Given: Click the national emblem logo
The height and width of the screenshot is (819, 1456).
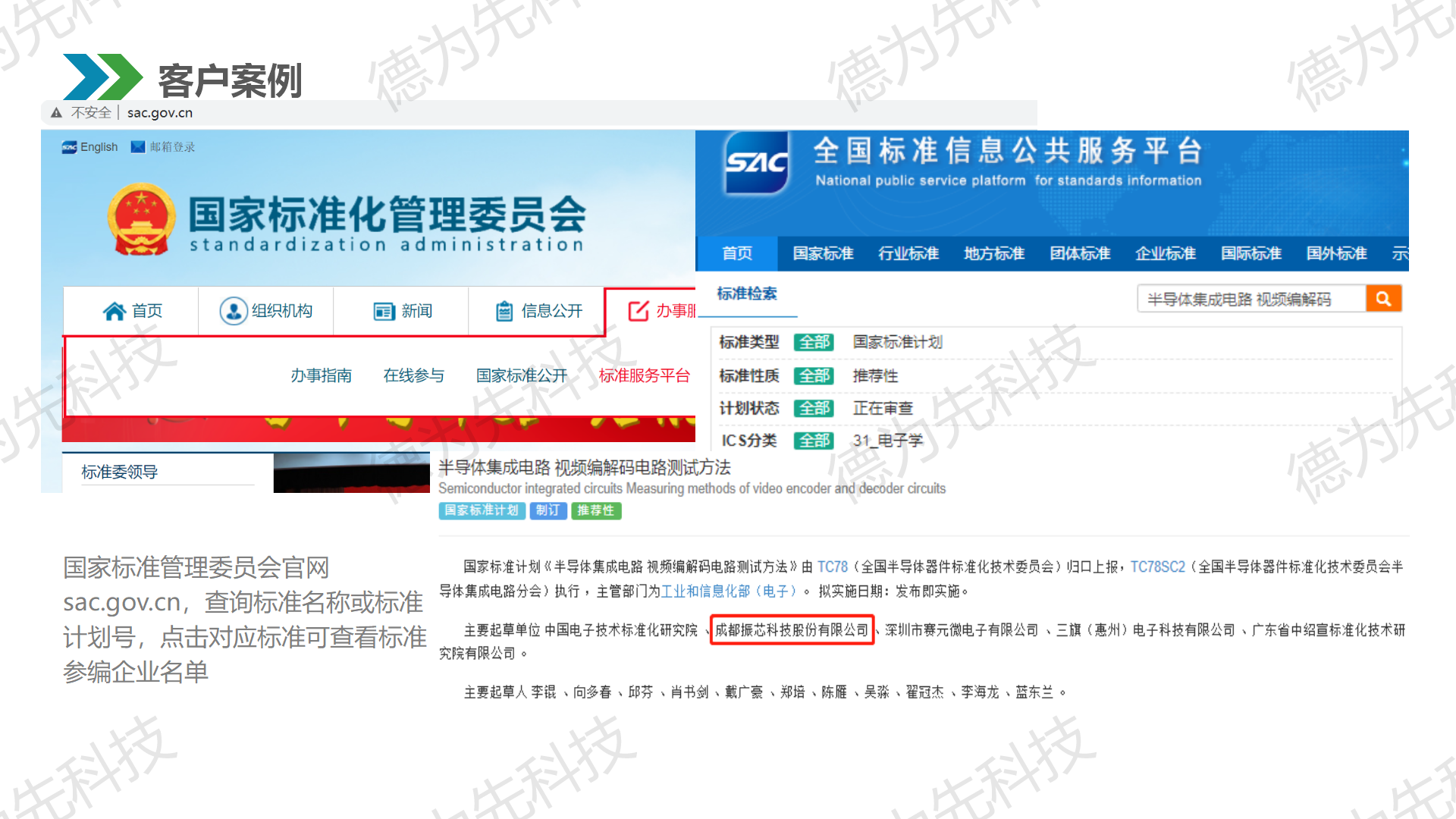Looking at the screenshot, I should point(141,218).
